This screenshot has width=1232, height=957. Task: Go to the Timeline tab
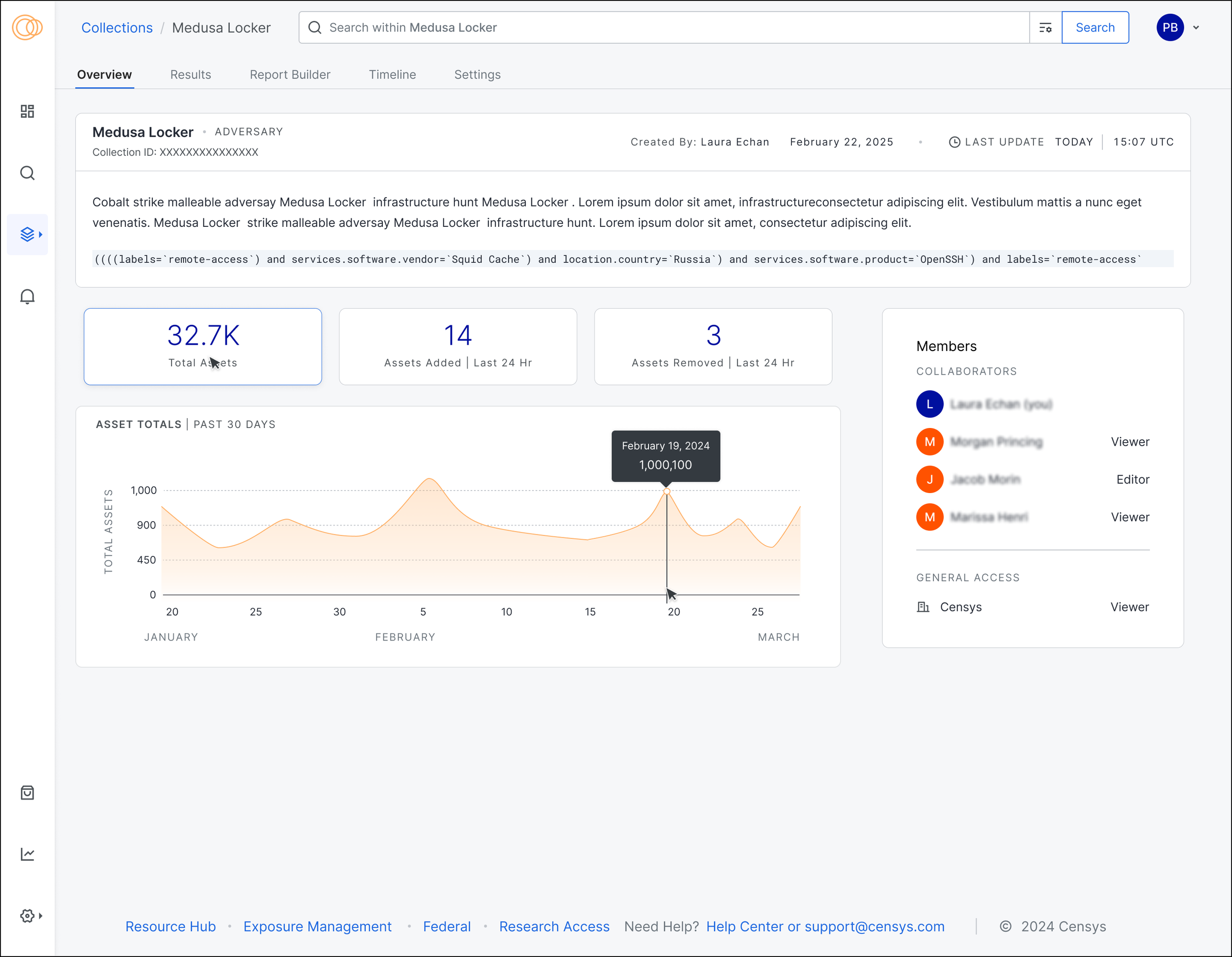point(392,74)
